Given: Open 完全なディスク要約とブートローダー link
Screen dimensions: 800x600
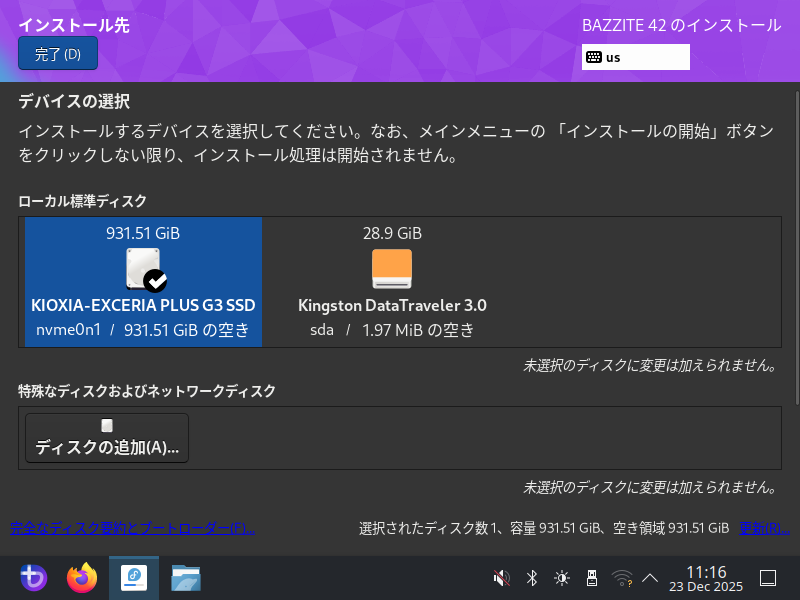Looking at the screenshot, I should point(133,528).
